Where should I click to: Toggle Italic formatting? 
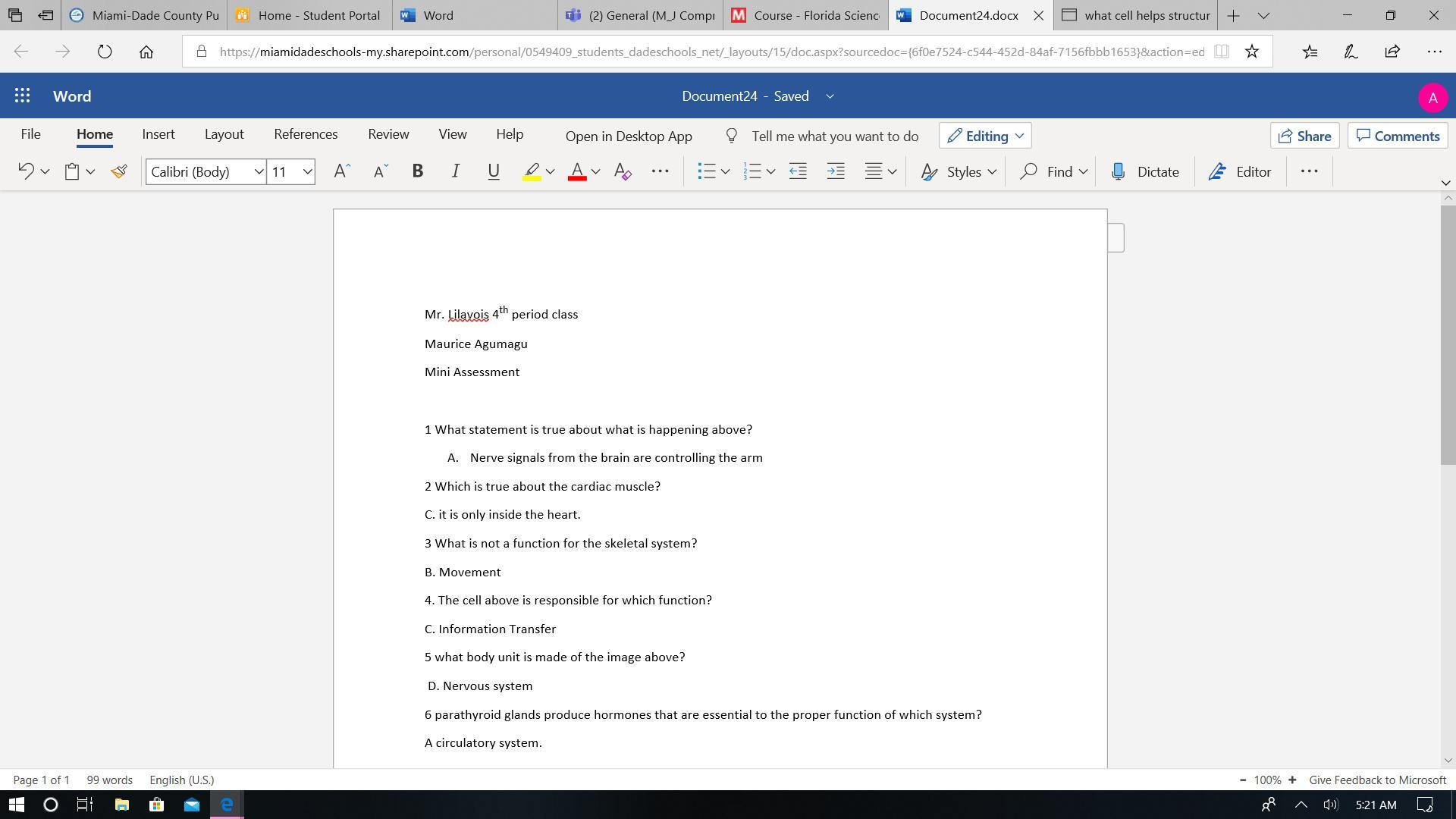(455, 171)
